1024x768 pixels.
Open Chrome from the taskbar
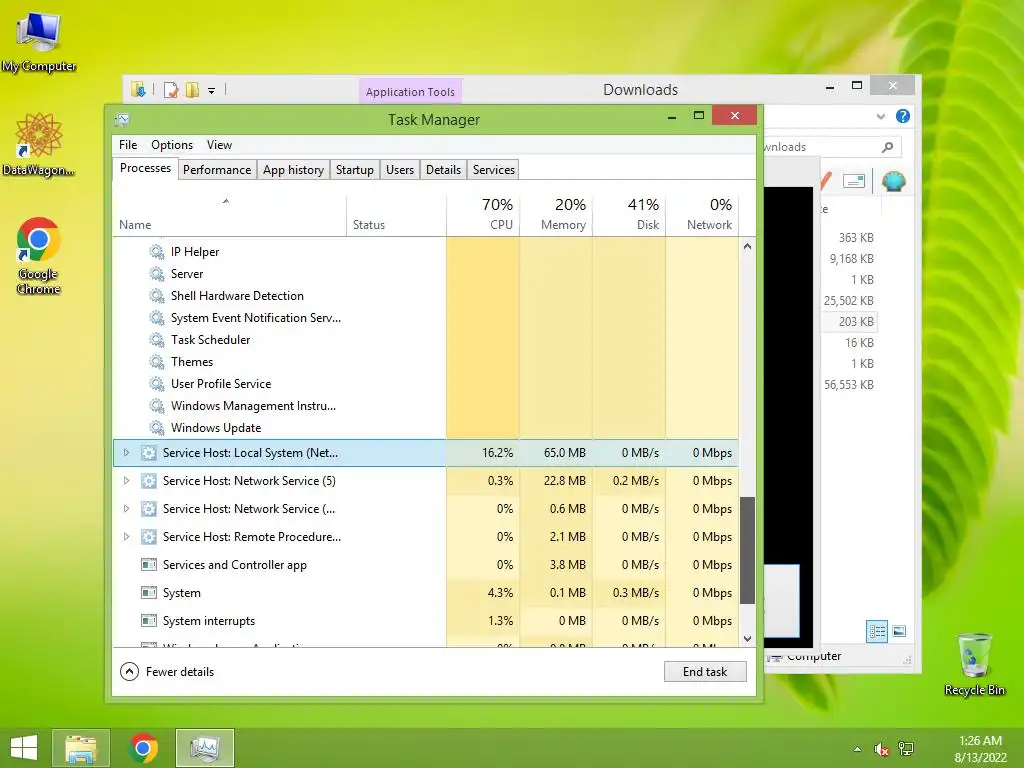144,748
